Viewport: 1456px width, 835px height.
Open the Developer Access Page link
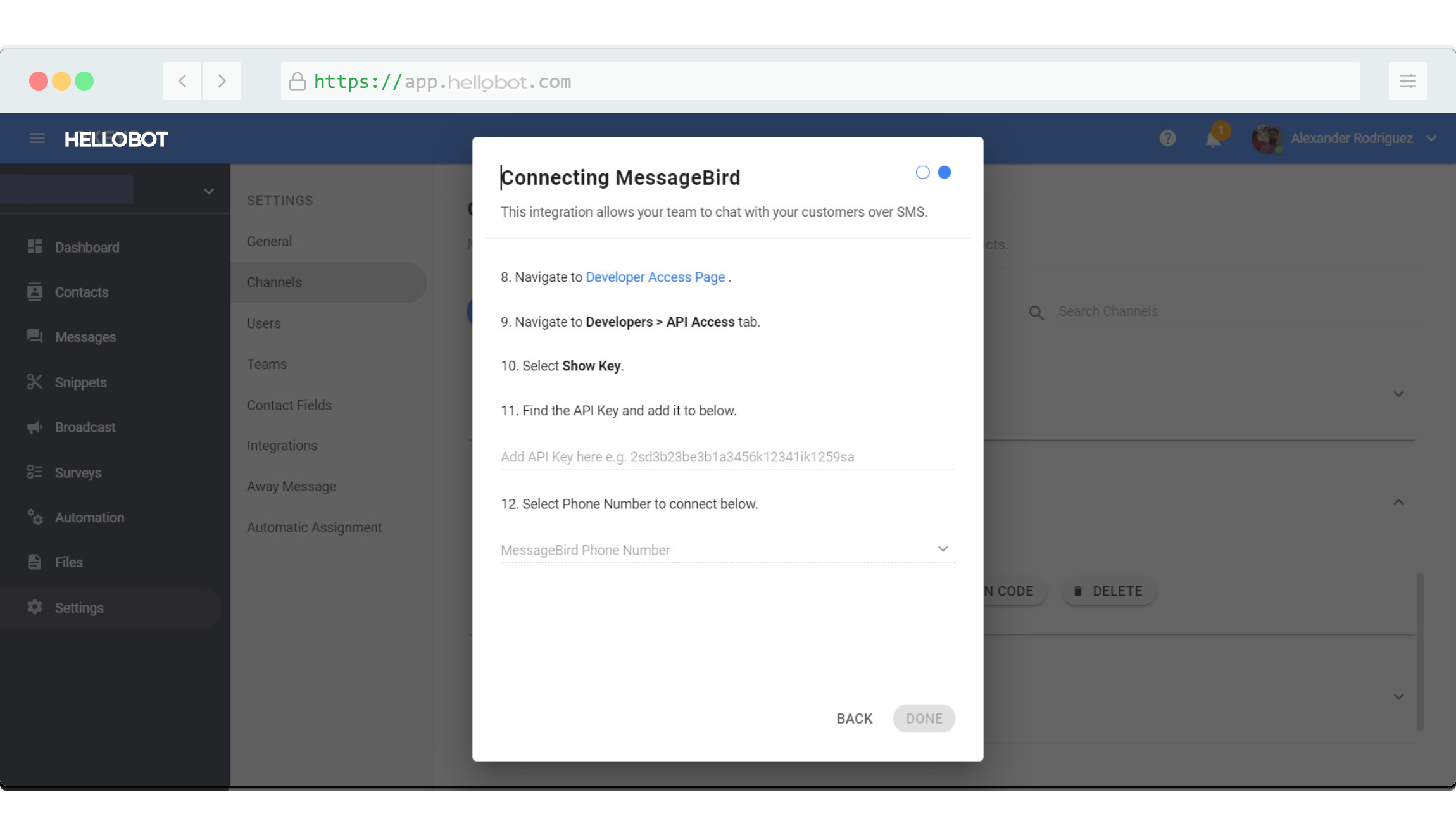(x=655, y=277)
